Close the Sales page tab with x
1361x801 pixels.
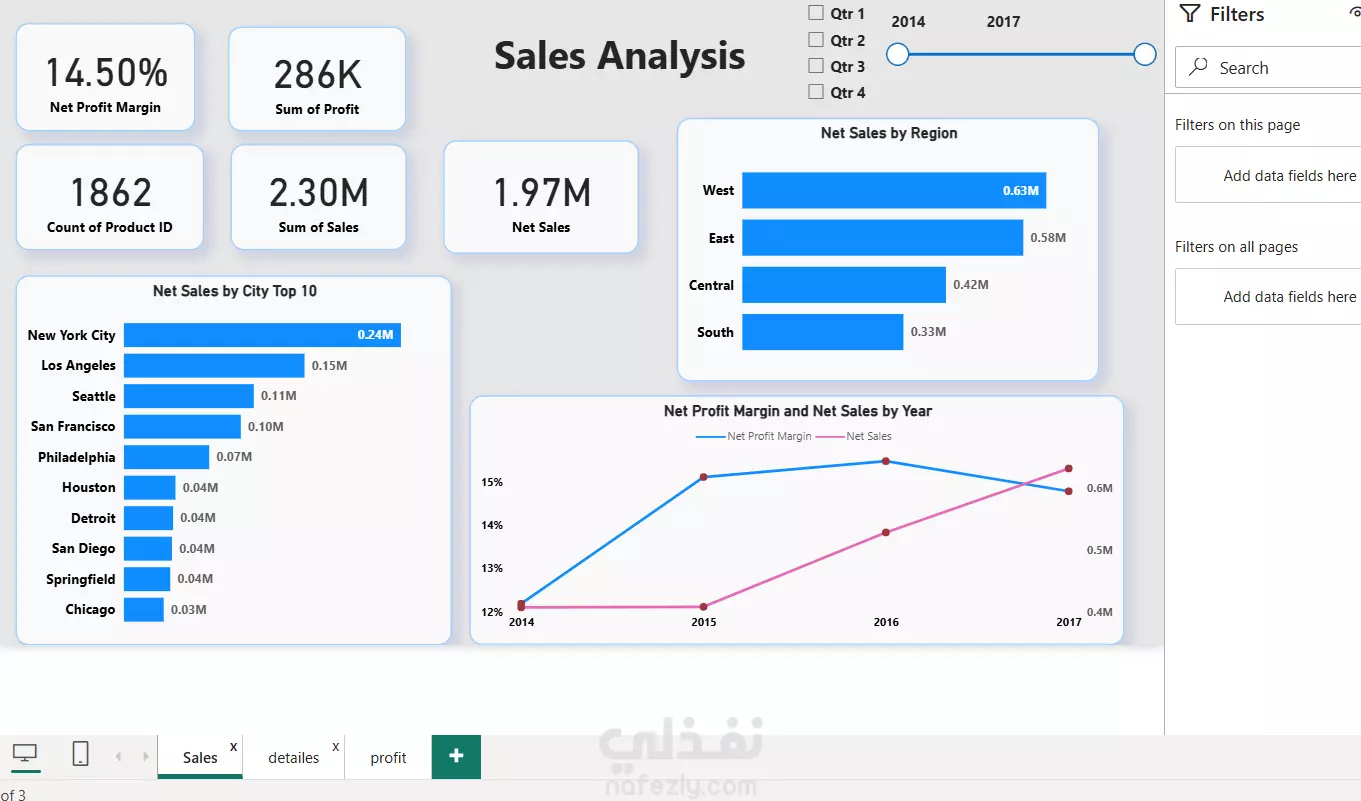[234, 746]
